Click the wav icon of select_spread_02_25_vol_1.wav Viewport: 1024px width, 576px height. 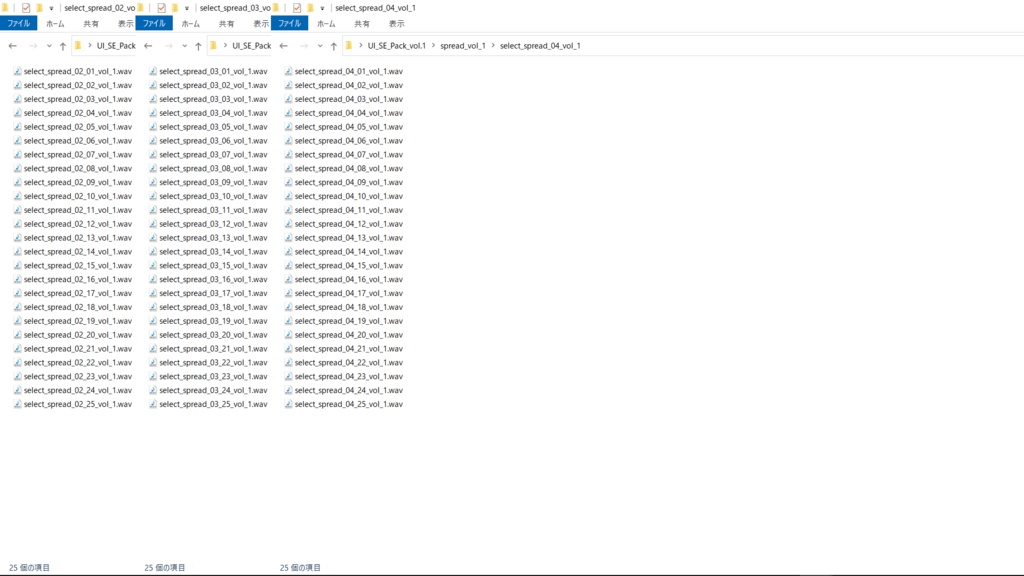[18, 404]
